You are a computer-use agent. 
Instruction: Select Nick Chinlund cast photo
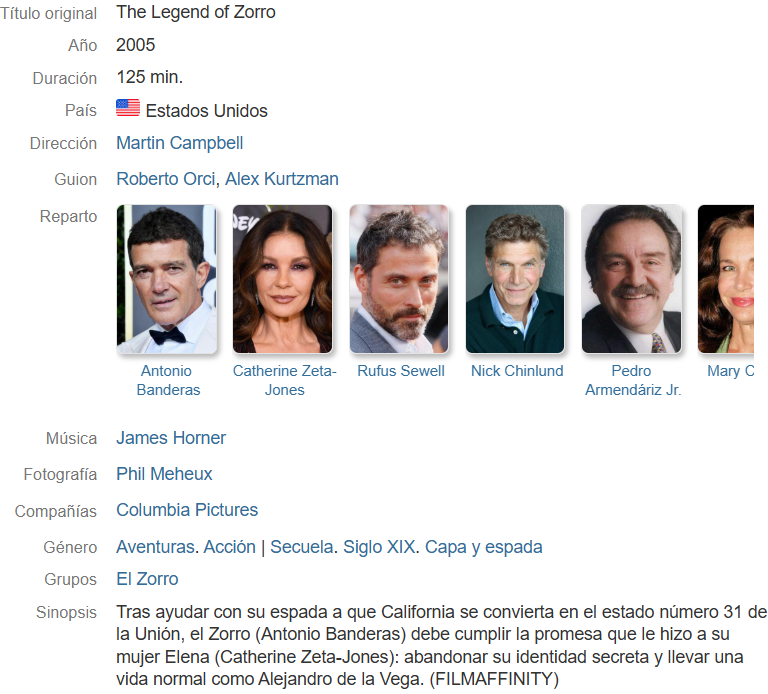click(515, 279)
